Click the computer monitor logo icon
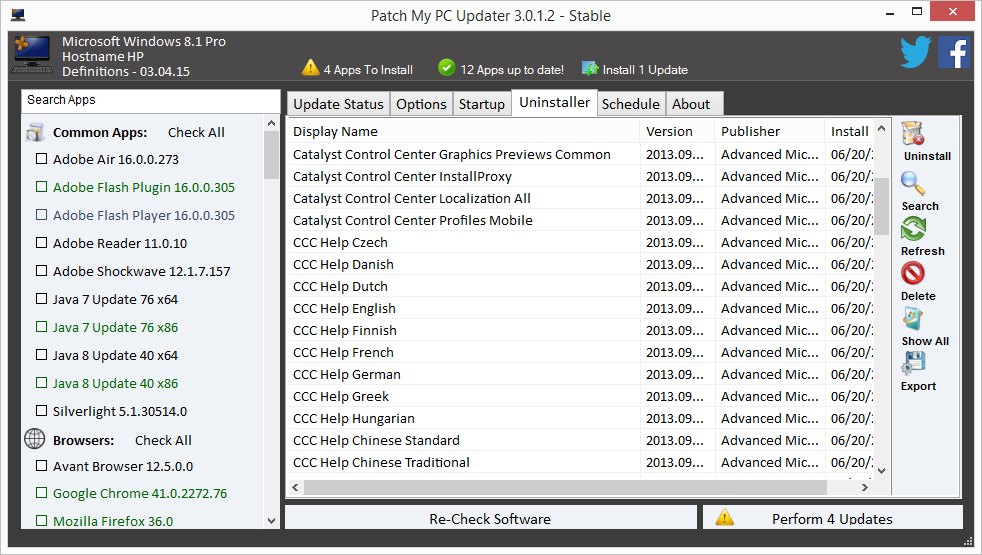The height and width of the screenshot is (555, 982). click(32, 55)
